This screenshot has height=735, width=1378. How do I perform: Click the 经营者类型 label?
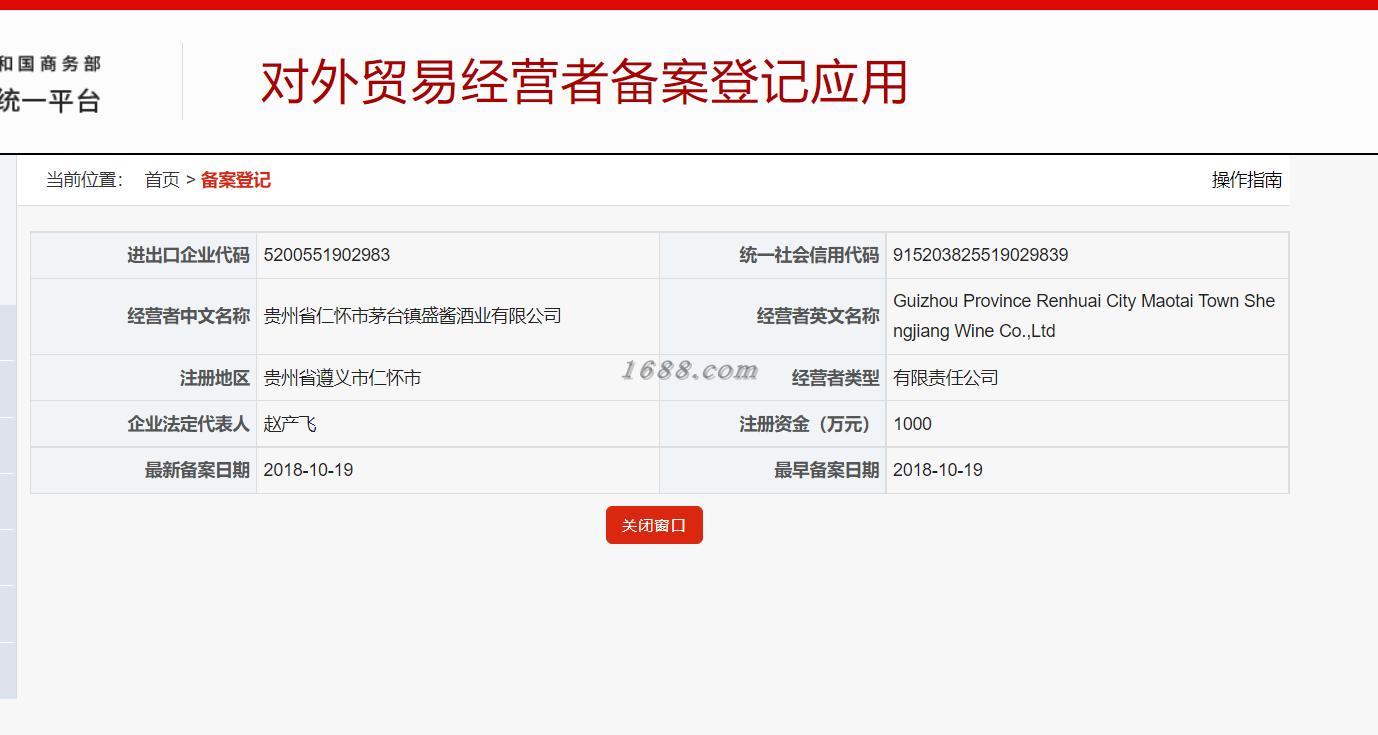coord(836,378)
